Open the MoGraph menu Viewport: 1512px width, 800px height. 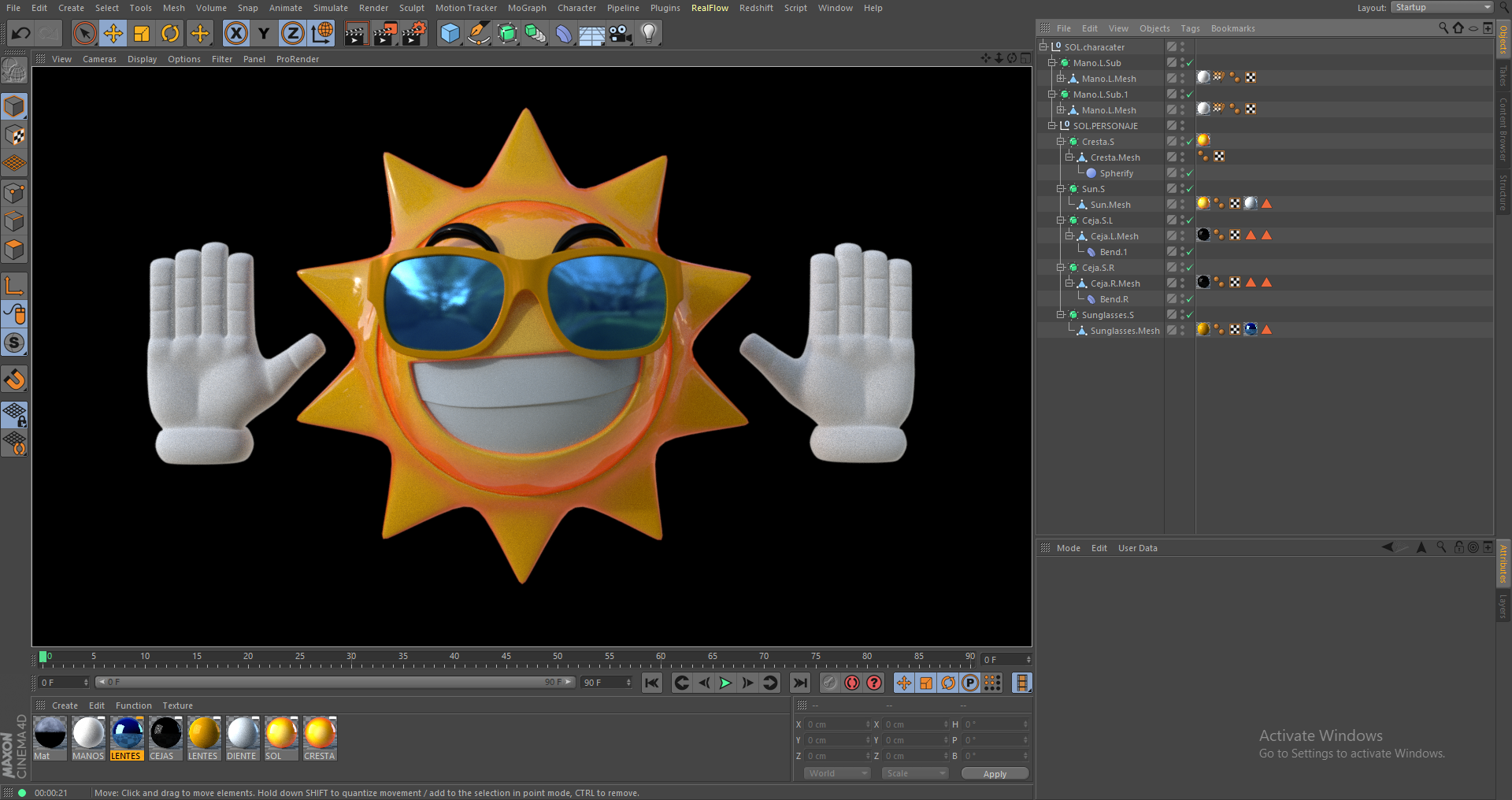click(x=527, y=8)
